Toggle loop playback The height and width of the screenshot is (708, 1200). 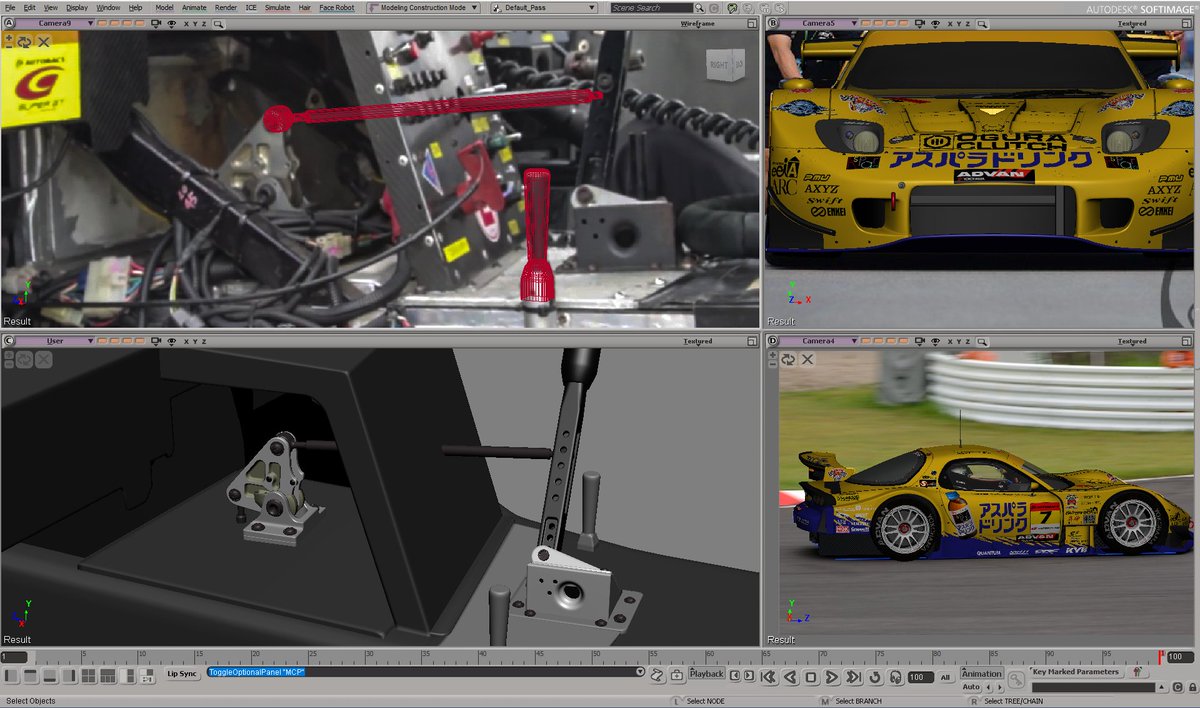point(875,677)
